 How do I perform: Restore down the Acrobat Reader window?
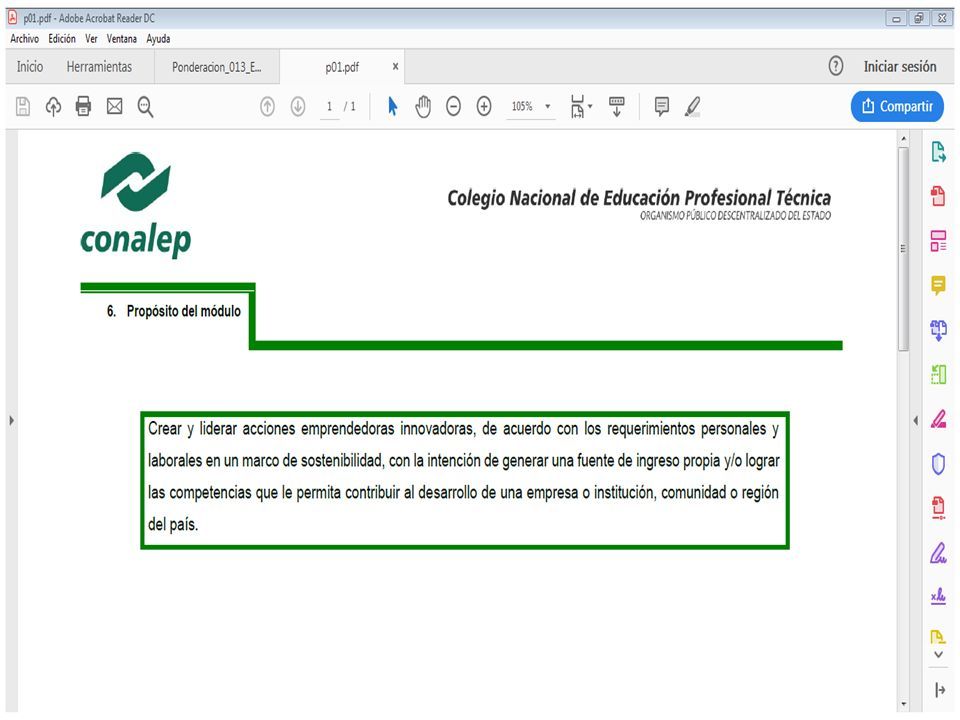[919, 18]
